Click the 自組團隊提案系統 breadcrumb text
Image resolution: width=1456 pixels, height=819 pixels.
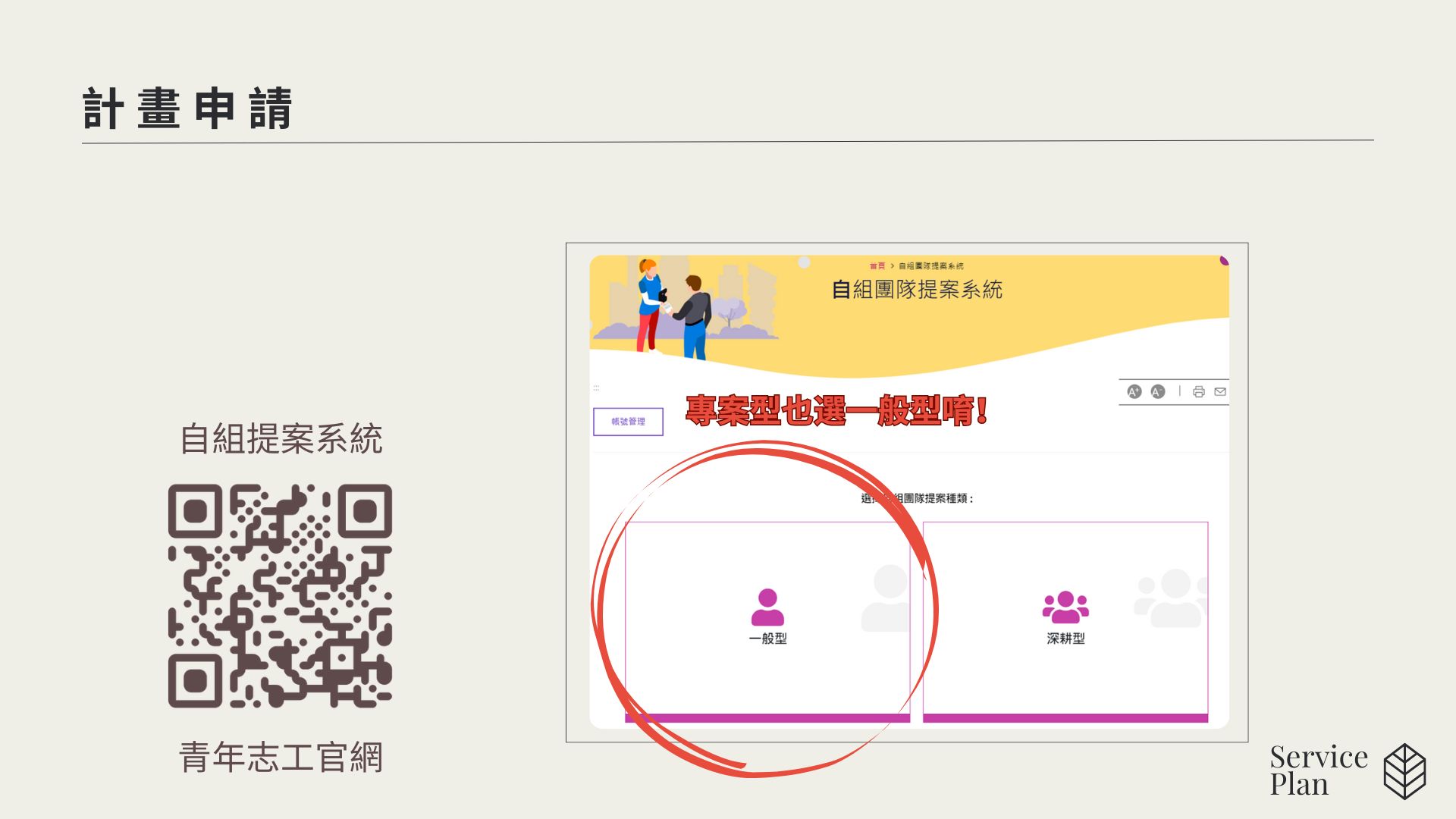(931, 266)
